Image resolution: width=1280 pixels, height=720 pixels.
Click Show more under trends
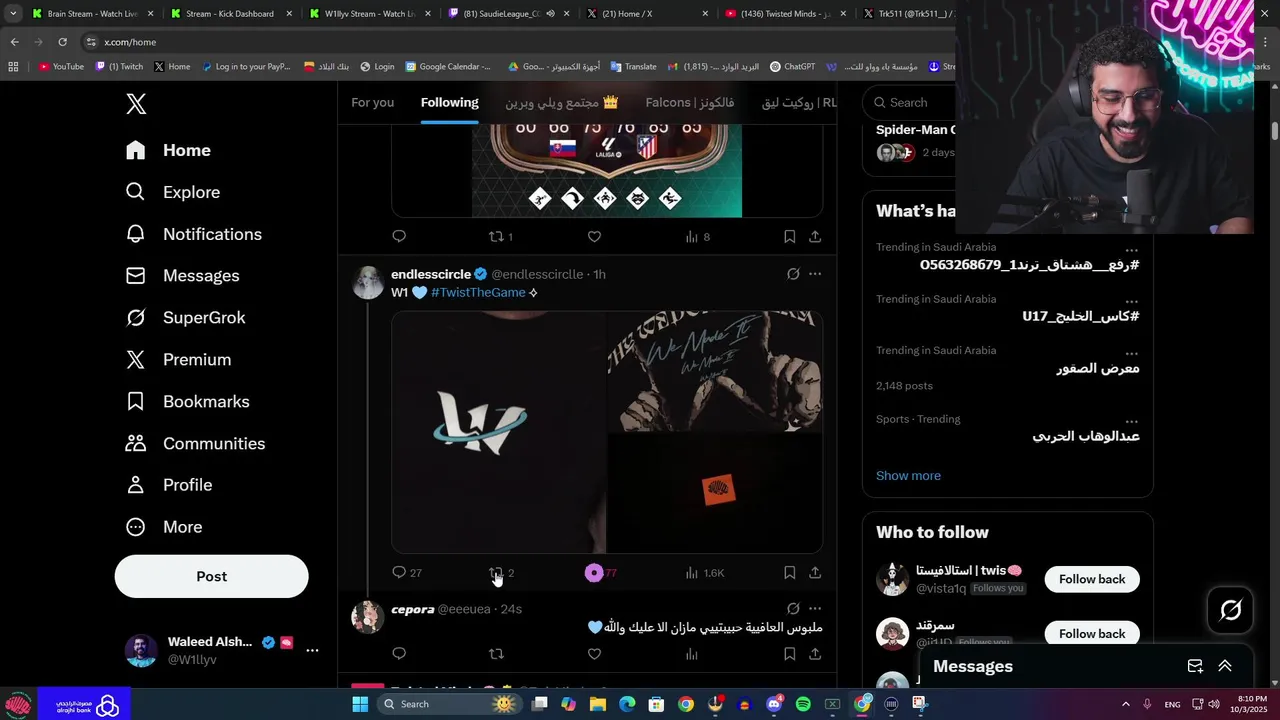908,476
